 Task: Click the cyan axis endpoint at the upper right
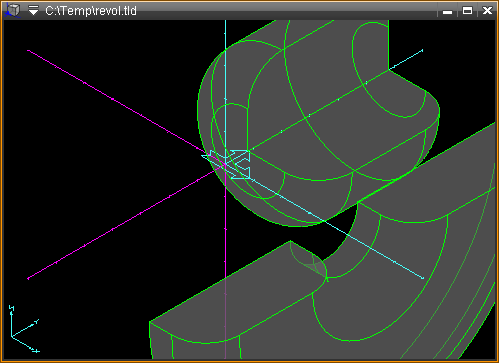(422, 51)
